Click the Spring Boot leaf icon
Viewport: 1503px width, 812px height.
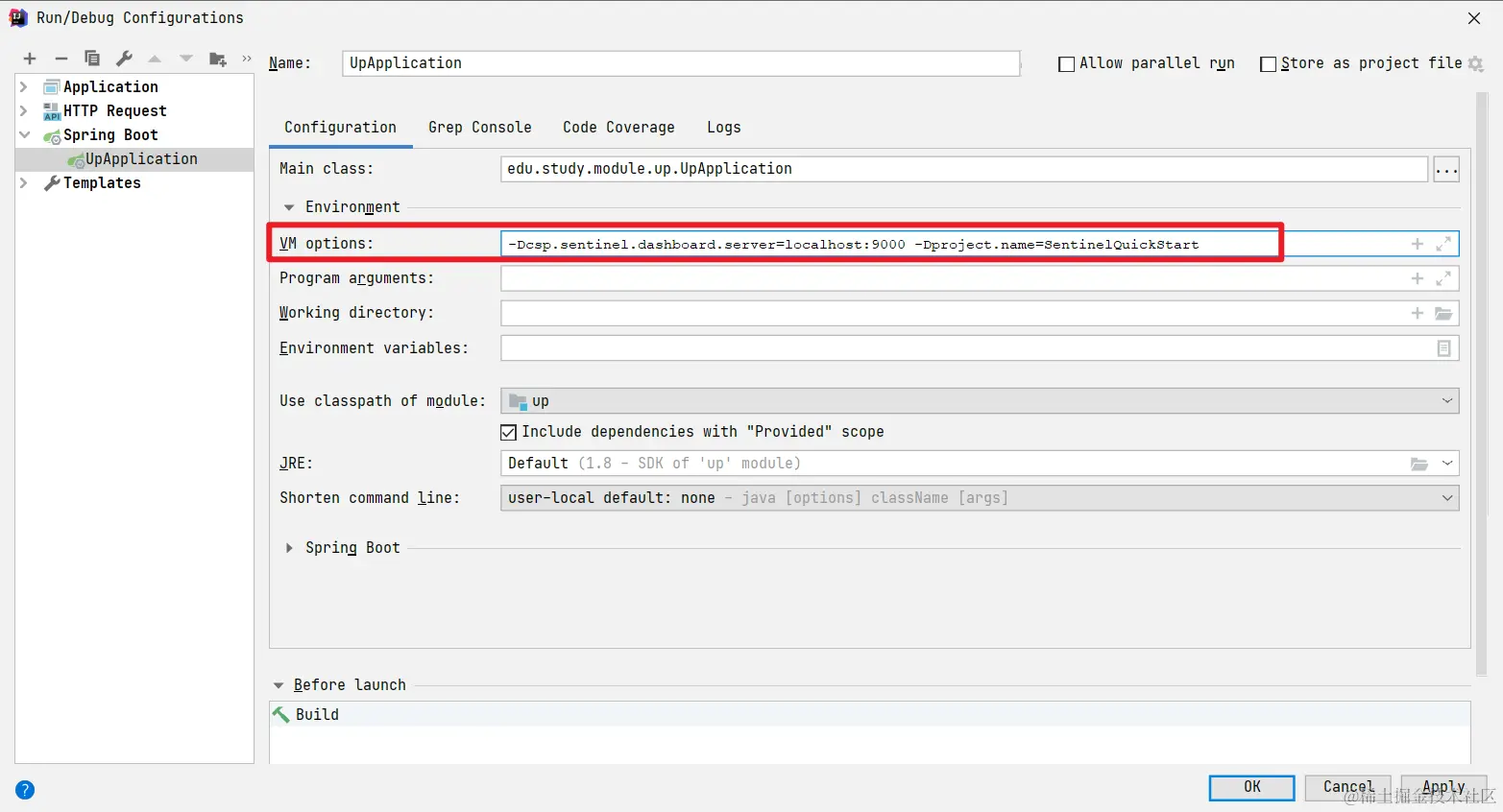coord(52,136)
